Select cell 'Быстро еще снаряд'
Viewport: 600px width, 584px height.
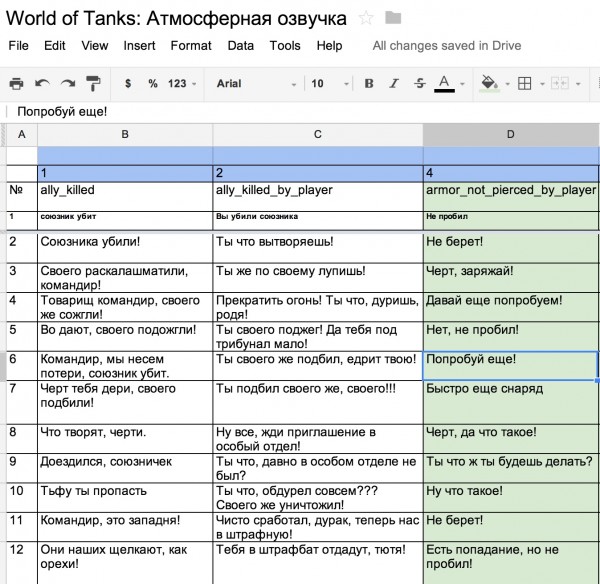[x=511, y=402]
